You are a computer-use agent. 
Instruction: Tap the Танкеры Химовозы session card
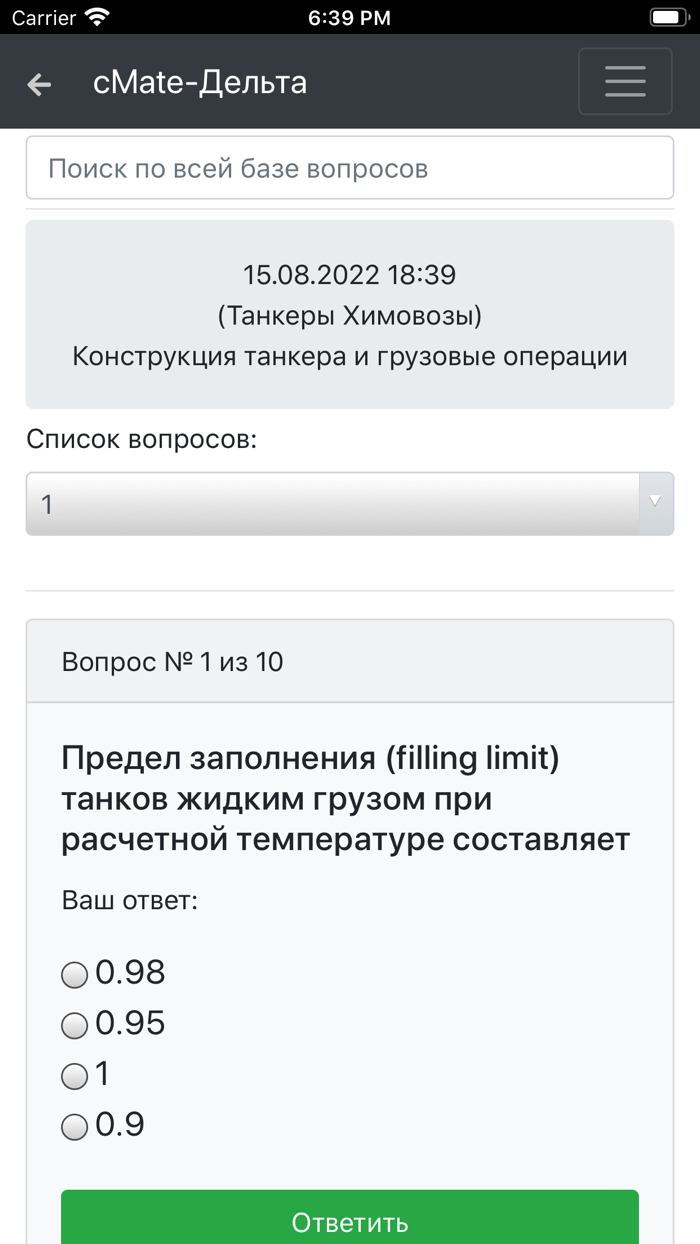(349, 314)
